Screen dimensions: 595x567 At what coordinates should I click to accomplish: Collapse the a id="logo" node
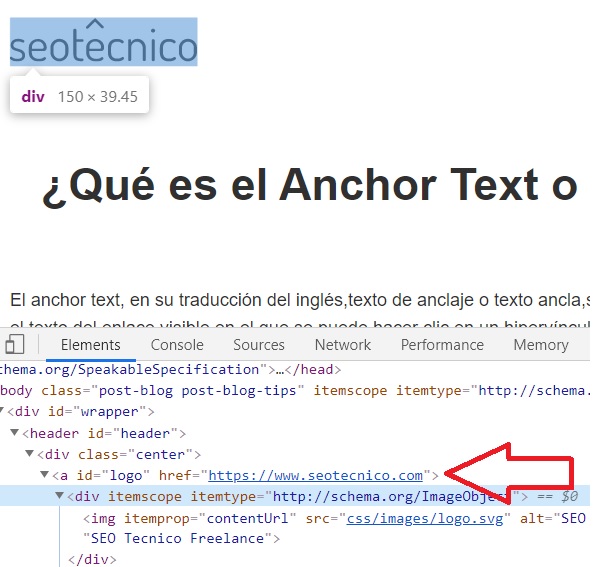[x=45, y=474]
